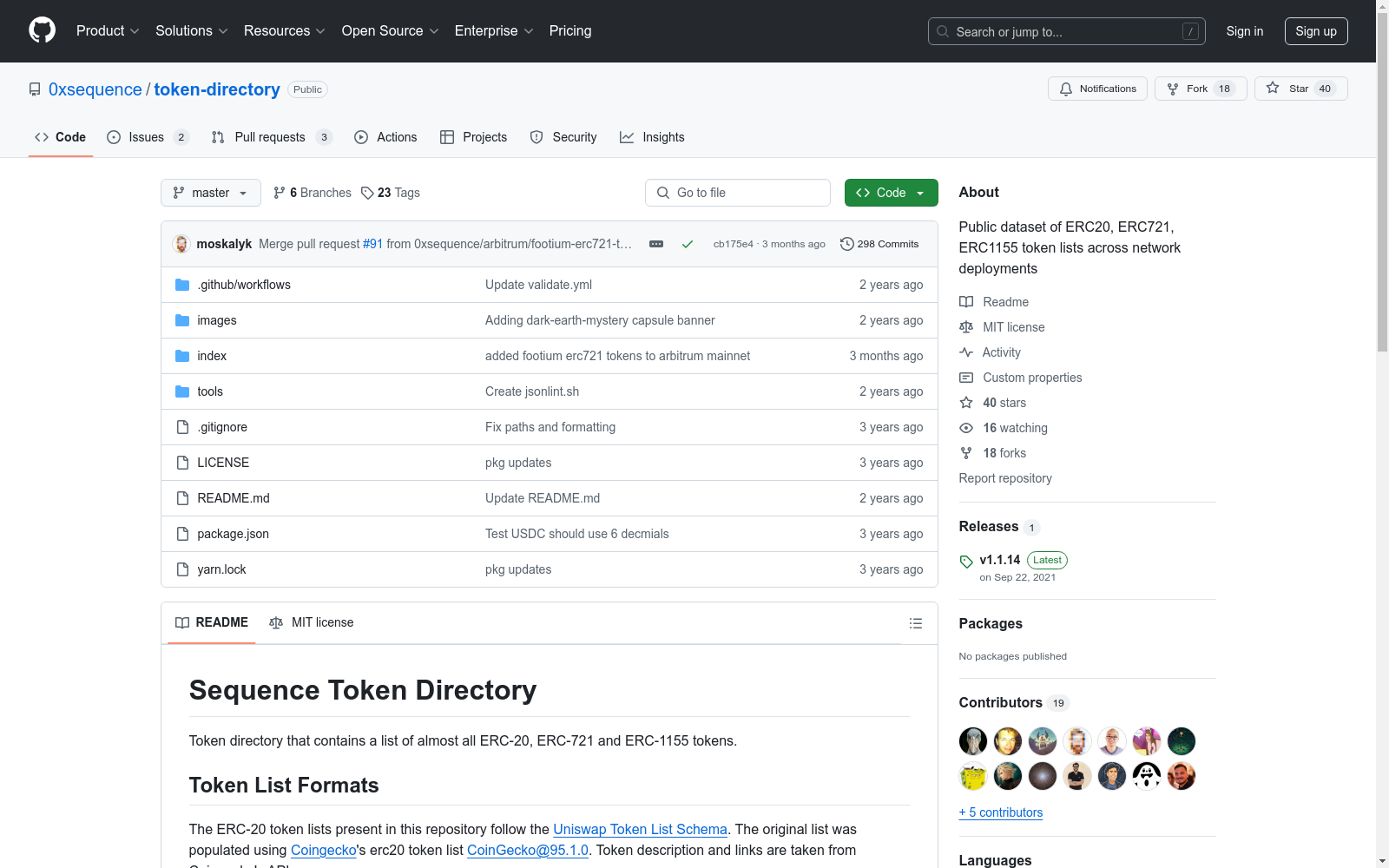This screenshot has height=868, width=1389.
Task: Open the Open Source dropdown
Action: click(x=391, y=31)
